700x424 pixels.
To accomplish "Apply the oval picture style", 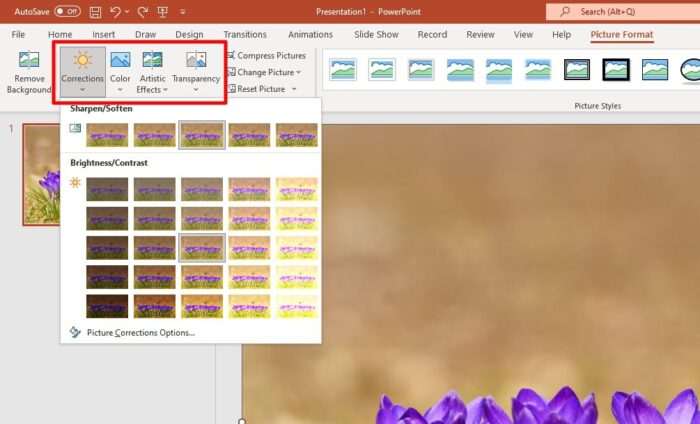I will coord(689,70).
